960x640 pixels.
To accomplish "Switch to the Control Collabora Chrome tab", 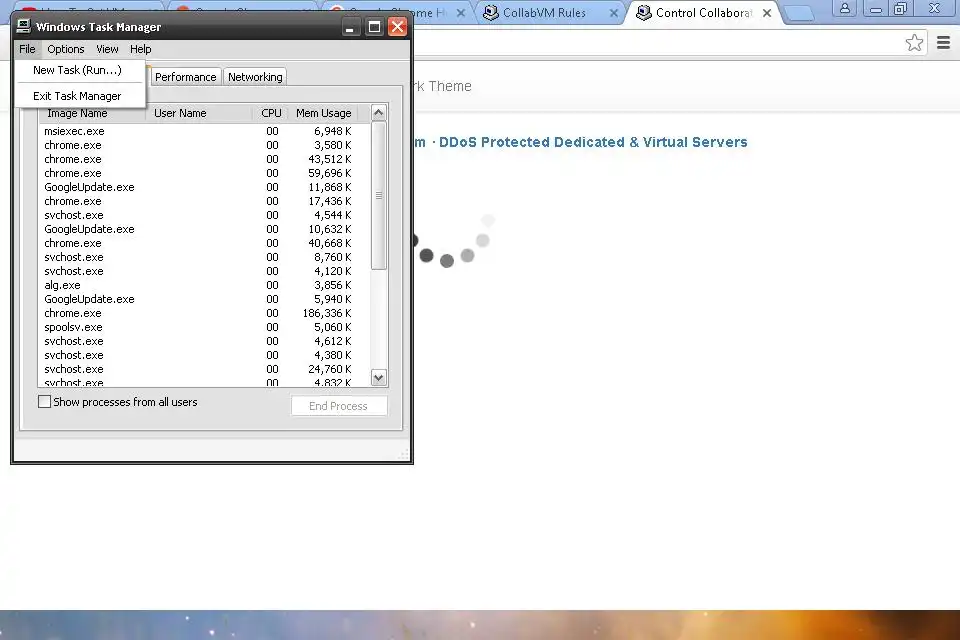I will [703, 13].
